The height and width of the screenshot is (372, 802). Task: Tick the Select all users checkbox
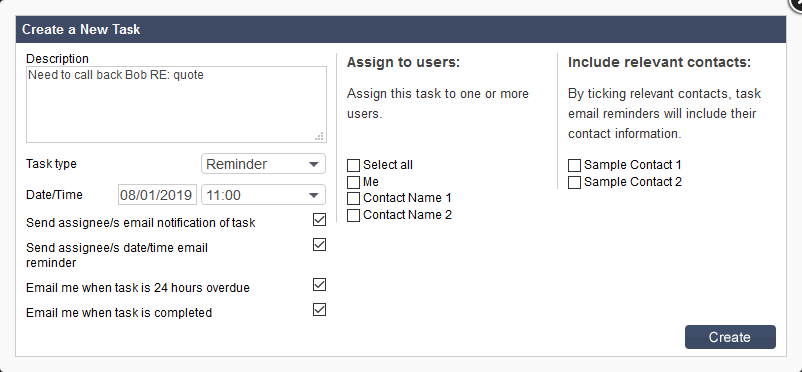[353, 165]
